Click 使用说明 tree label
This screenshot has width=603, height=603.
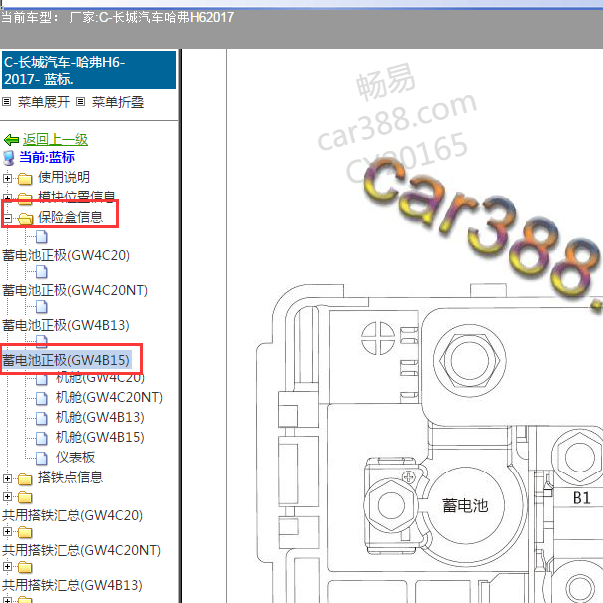(x=64, y=177)
